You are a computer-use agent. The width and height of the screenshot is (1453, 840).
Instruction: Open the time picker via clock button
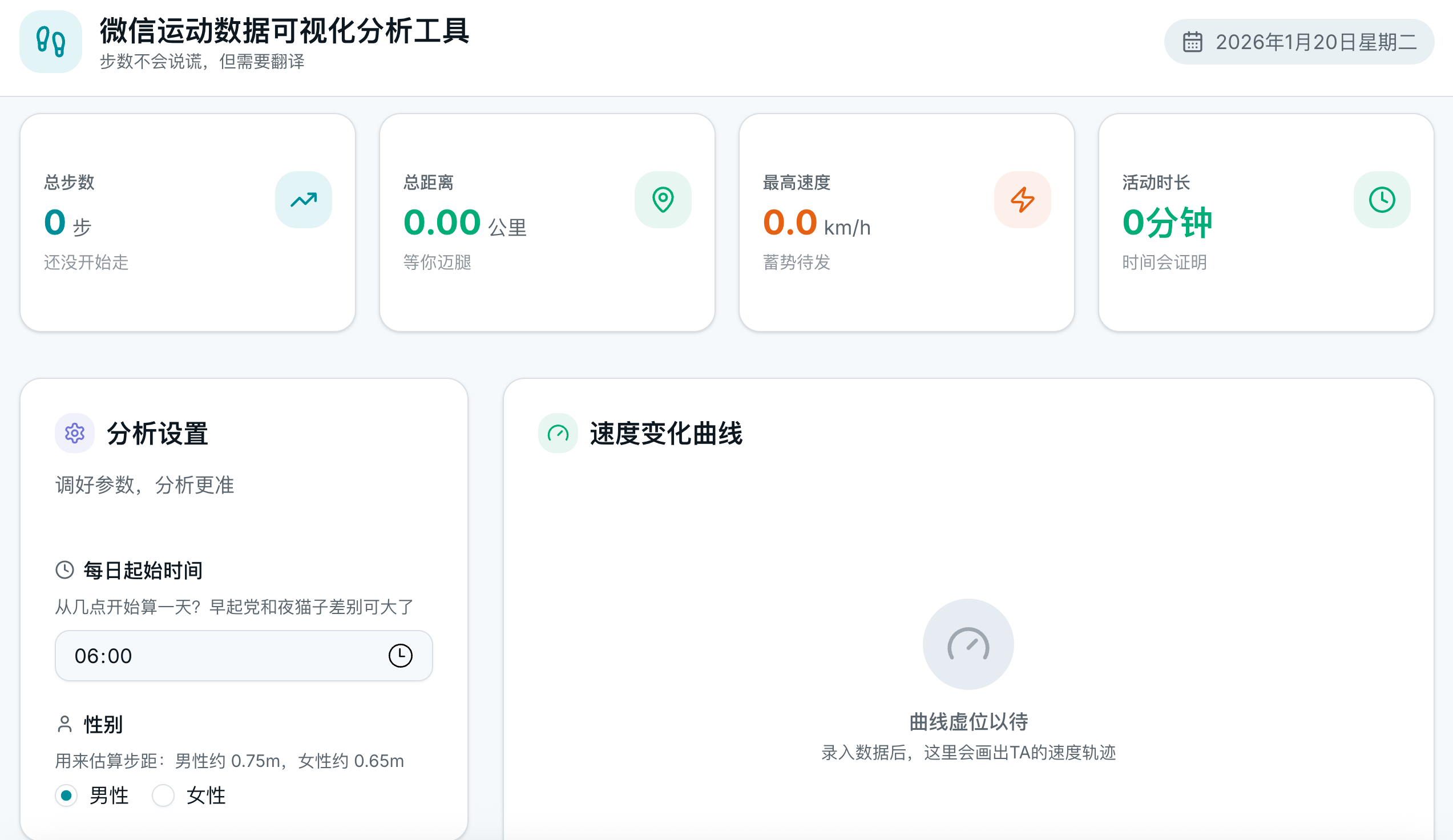(400, 656)
